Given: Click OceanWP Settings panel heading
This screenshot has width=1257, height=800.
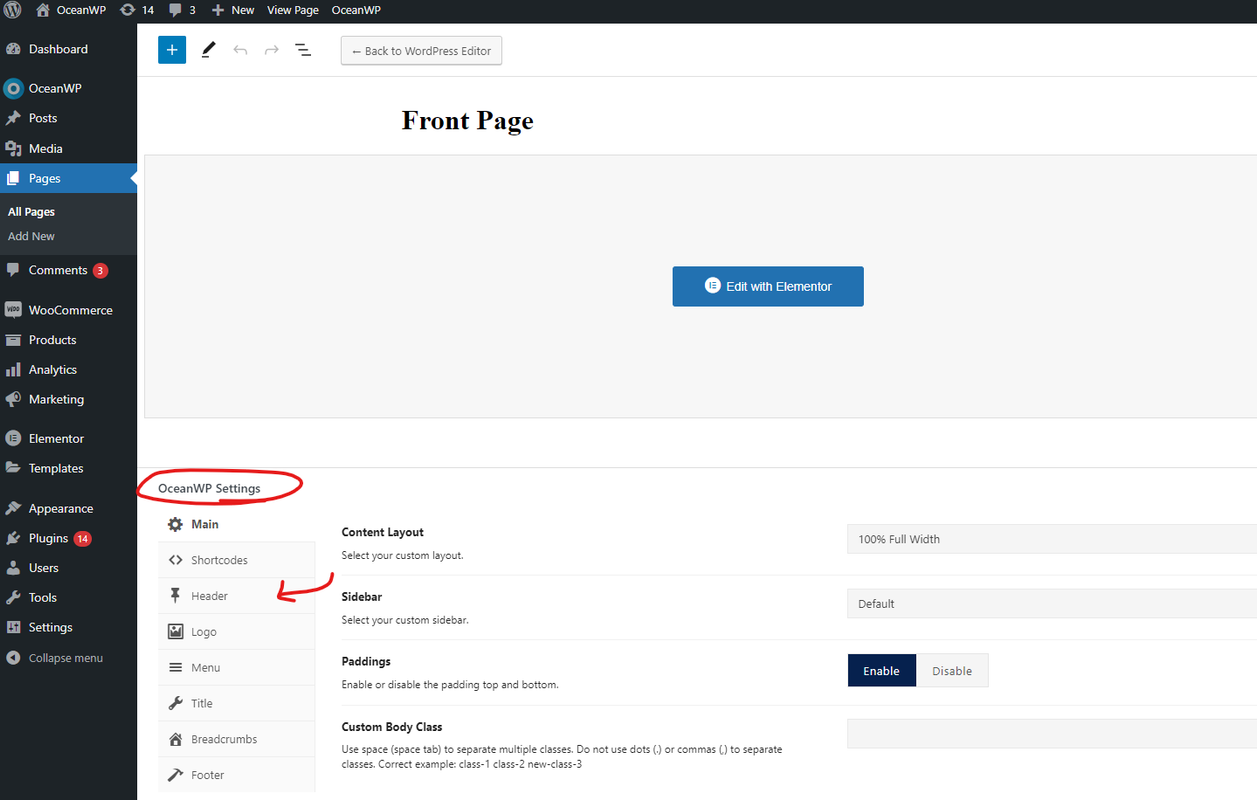Looking at the screenshot, I should point(209,488).
